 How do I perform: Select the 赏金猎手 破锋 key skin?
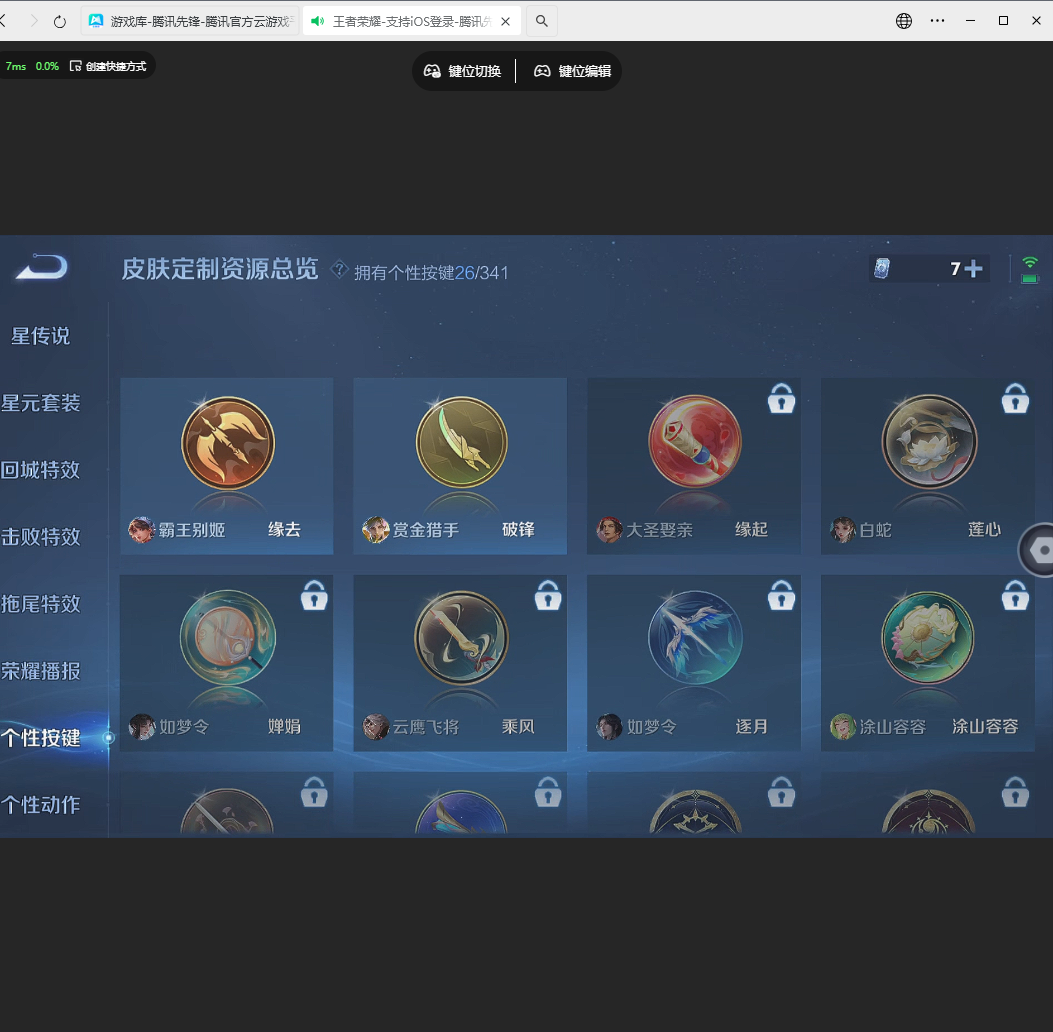click(460, 465)
